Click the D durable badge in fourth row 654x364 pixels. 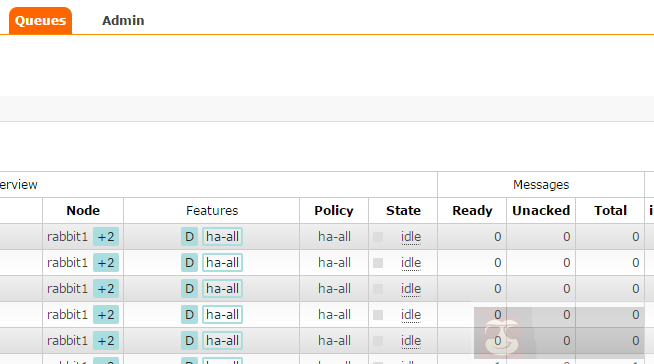point(189,315)
